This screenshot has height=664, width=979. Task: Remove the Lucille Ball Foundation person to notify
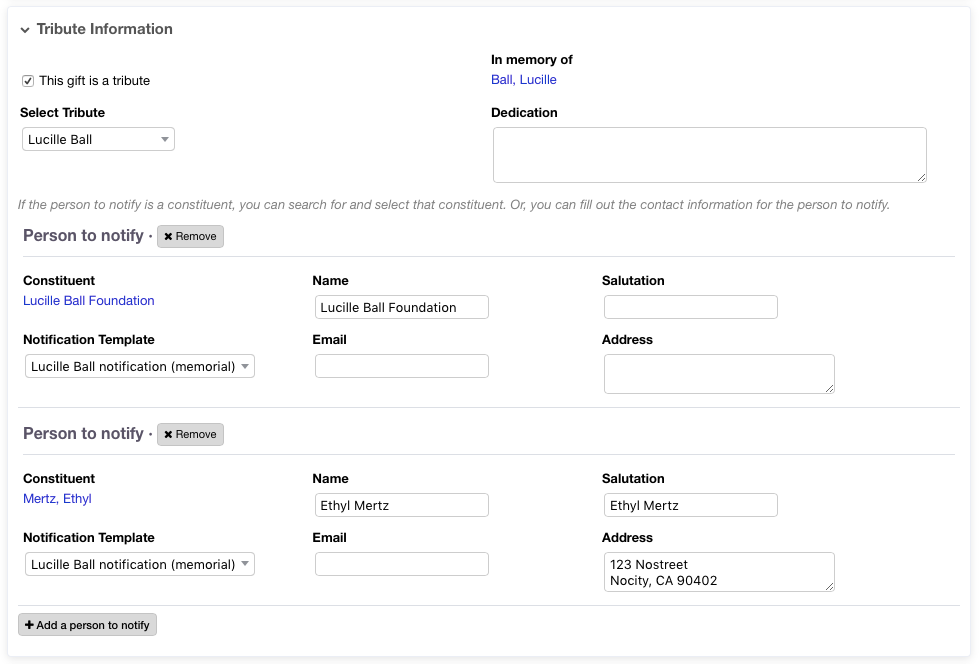pyautogui.click(x=190, y=236)
